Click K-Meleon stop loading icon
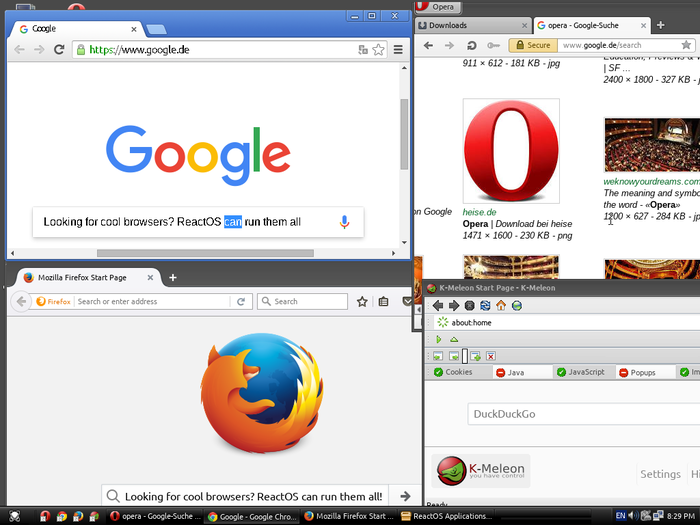The image size is (700, 525). pos(469,305)
